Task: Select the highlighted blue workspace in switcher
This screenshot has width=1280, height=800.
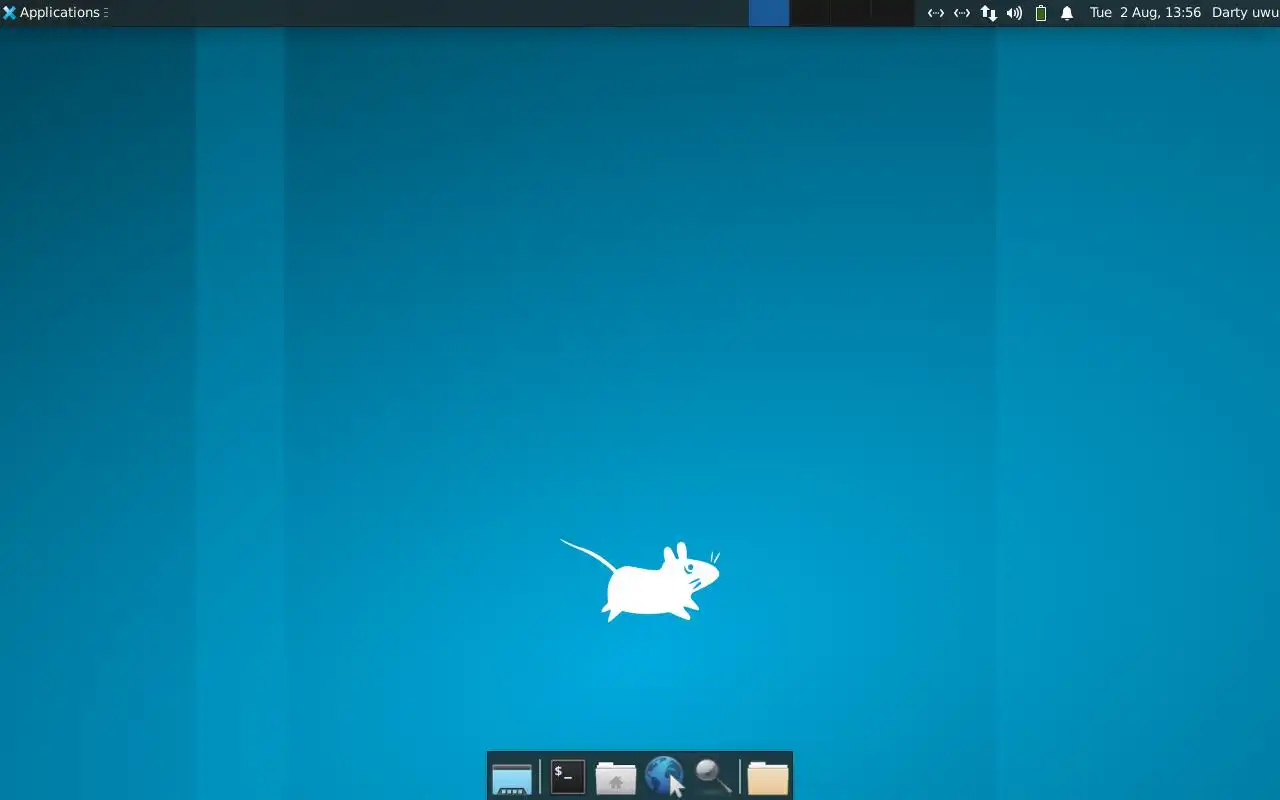Action: [x=769, y=13]
